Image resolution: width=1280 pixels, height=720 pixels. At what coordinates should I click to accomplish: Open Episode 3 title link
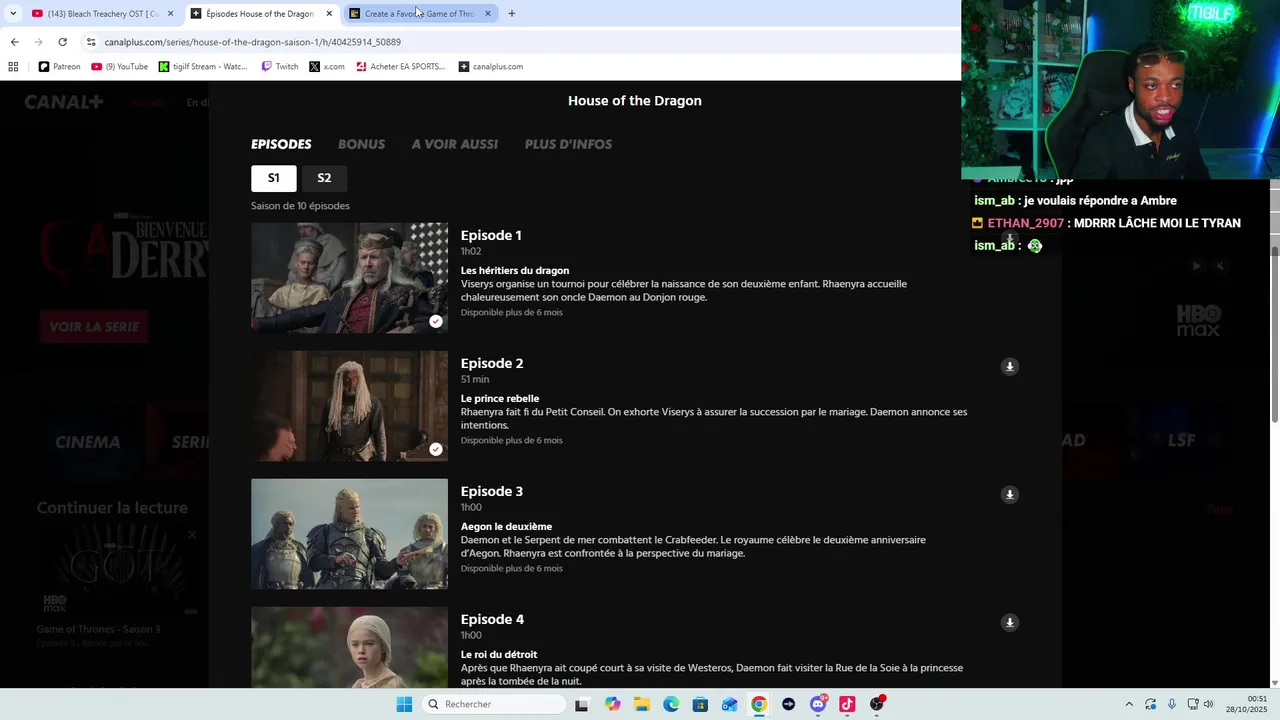(492, 492)
